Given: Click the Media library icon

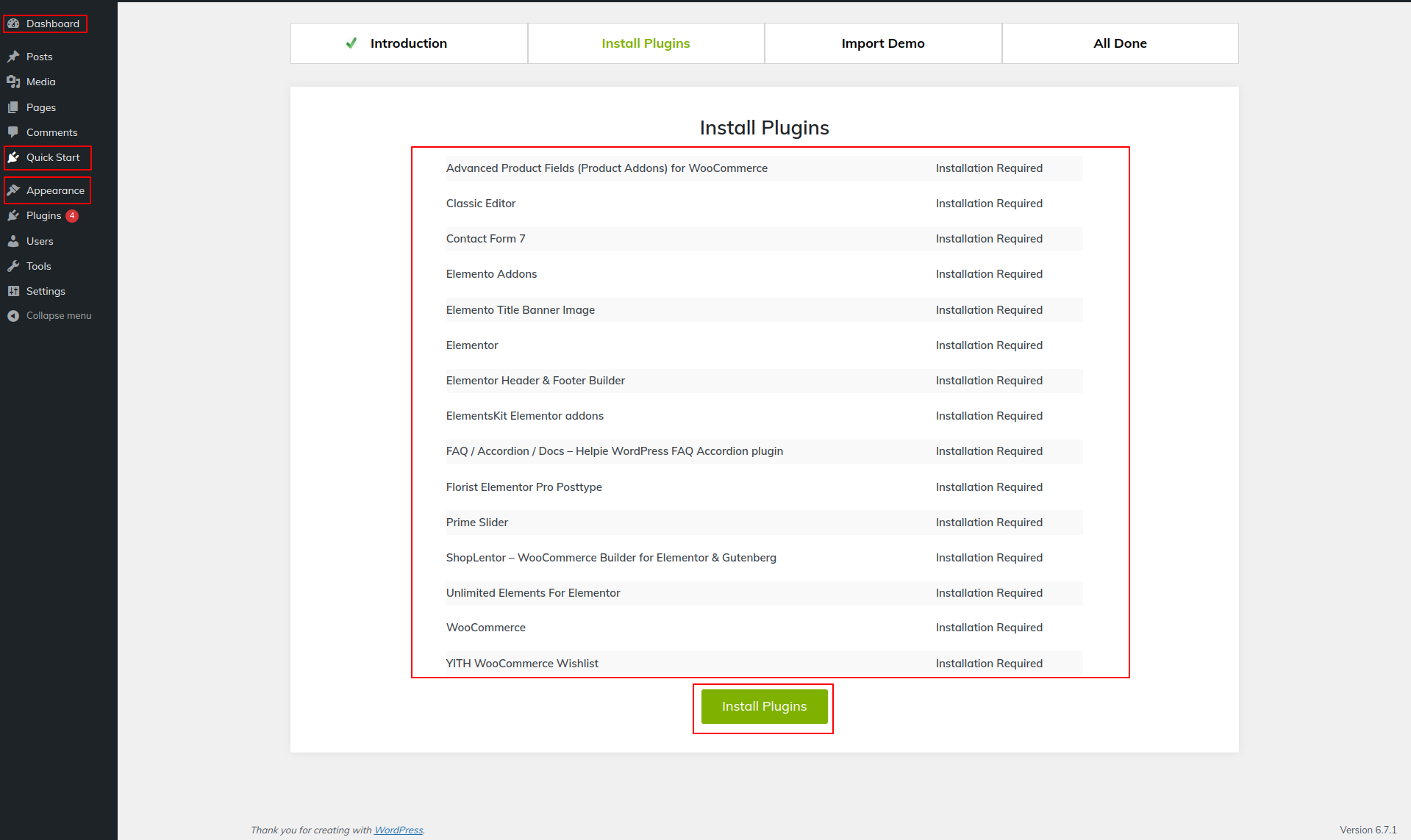Looking at the screenshot, I should point(13,82).
